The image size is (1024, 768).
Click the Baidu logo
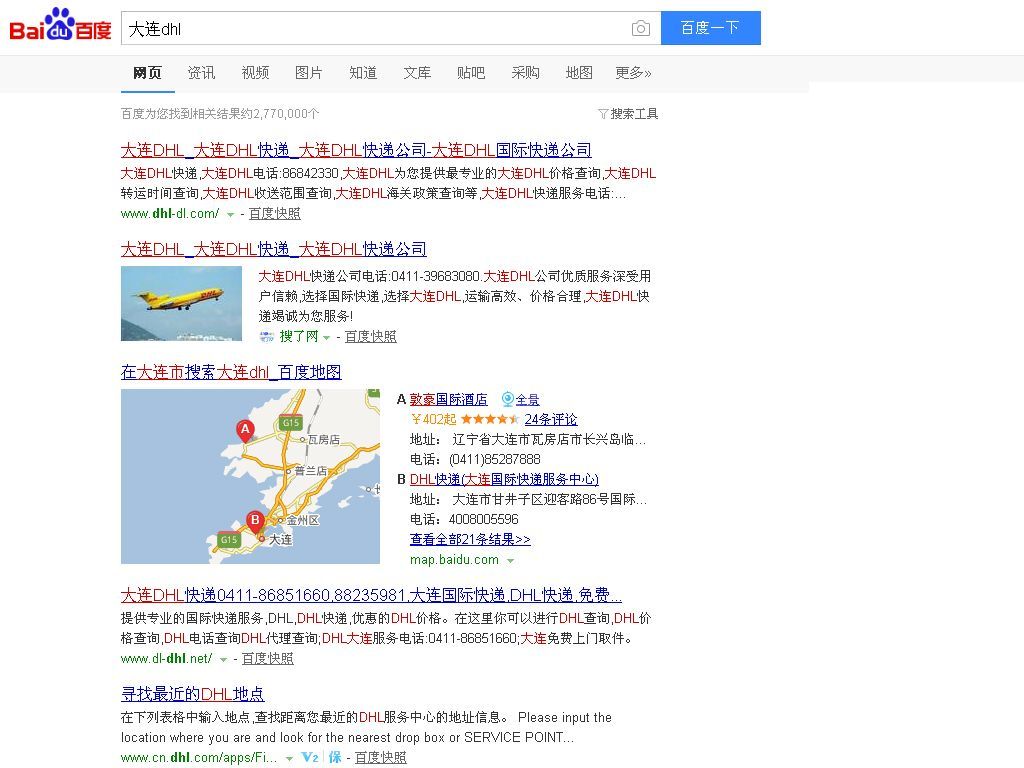[x=60, y=26]
